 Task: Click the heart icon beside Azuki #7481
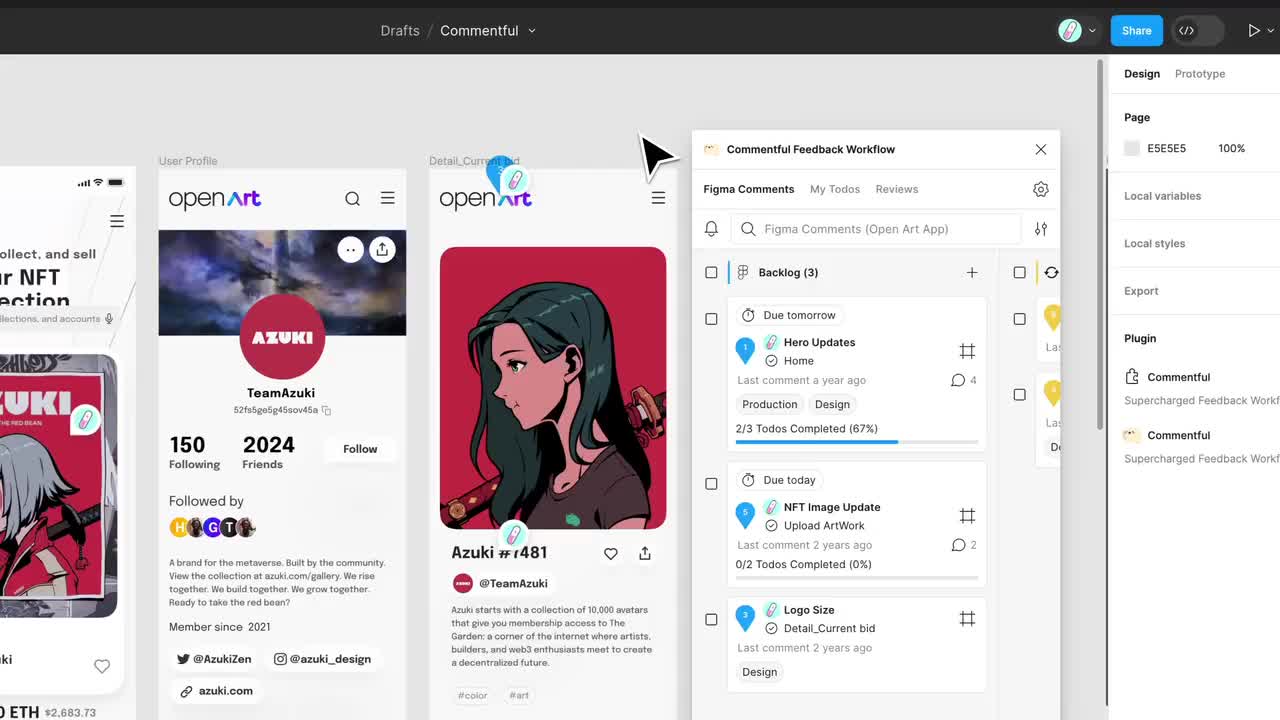click(610, 553)
